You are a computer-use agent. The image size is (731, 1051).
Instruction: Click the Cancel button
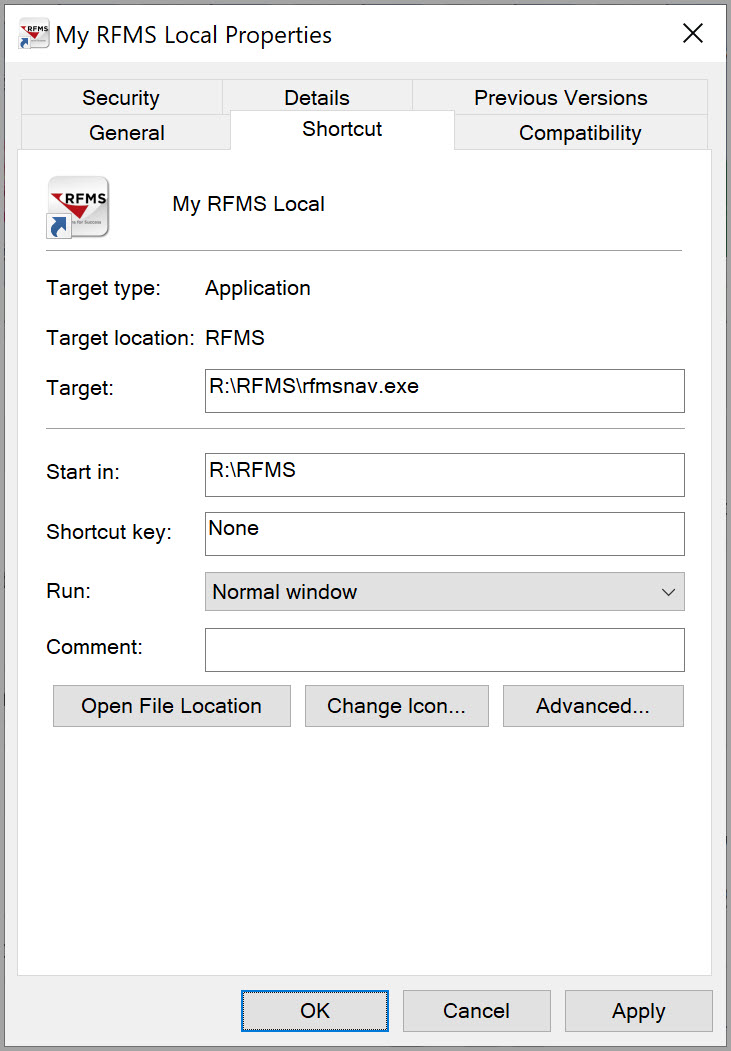tap(476, 1010)
